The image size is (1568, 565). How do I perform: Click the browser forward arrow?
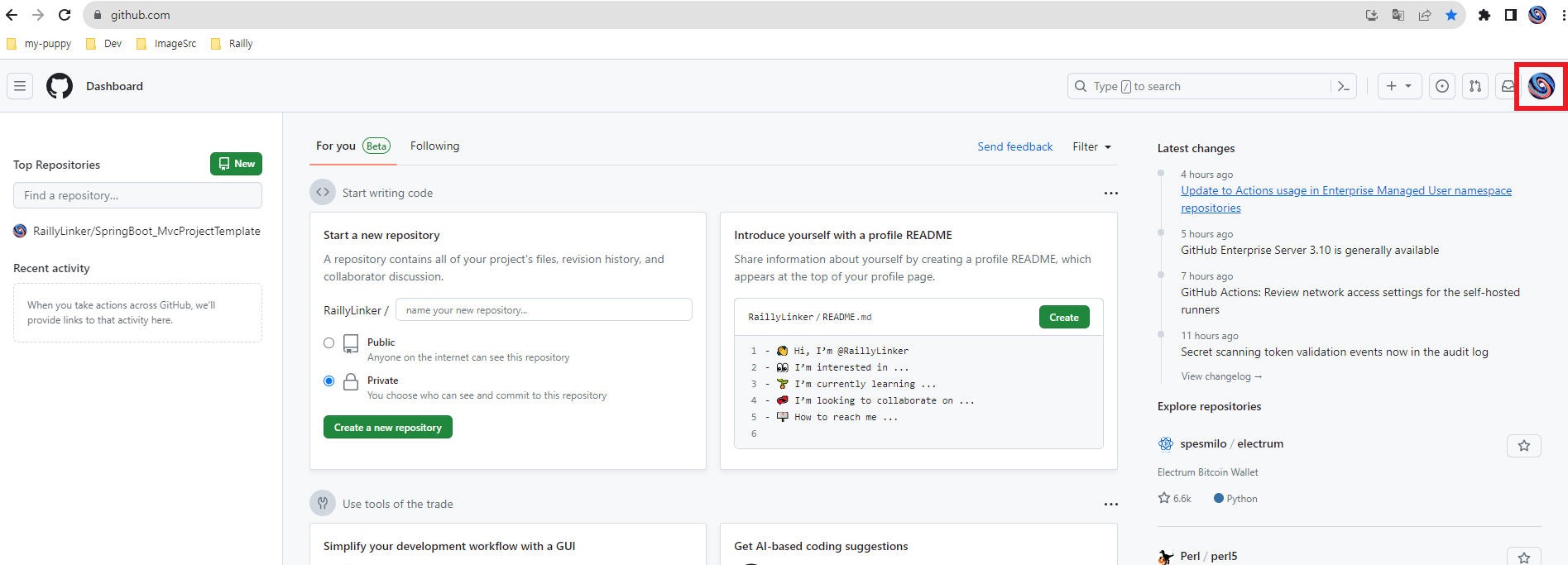click(38, 15)
